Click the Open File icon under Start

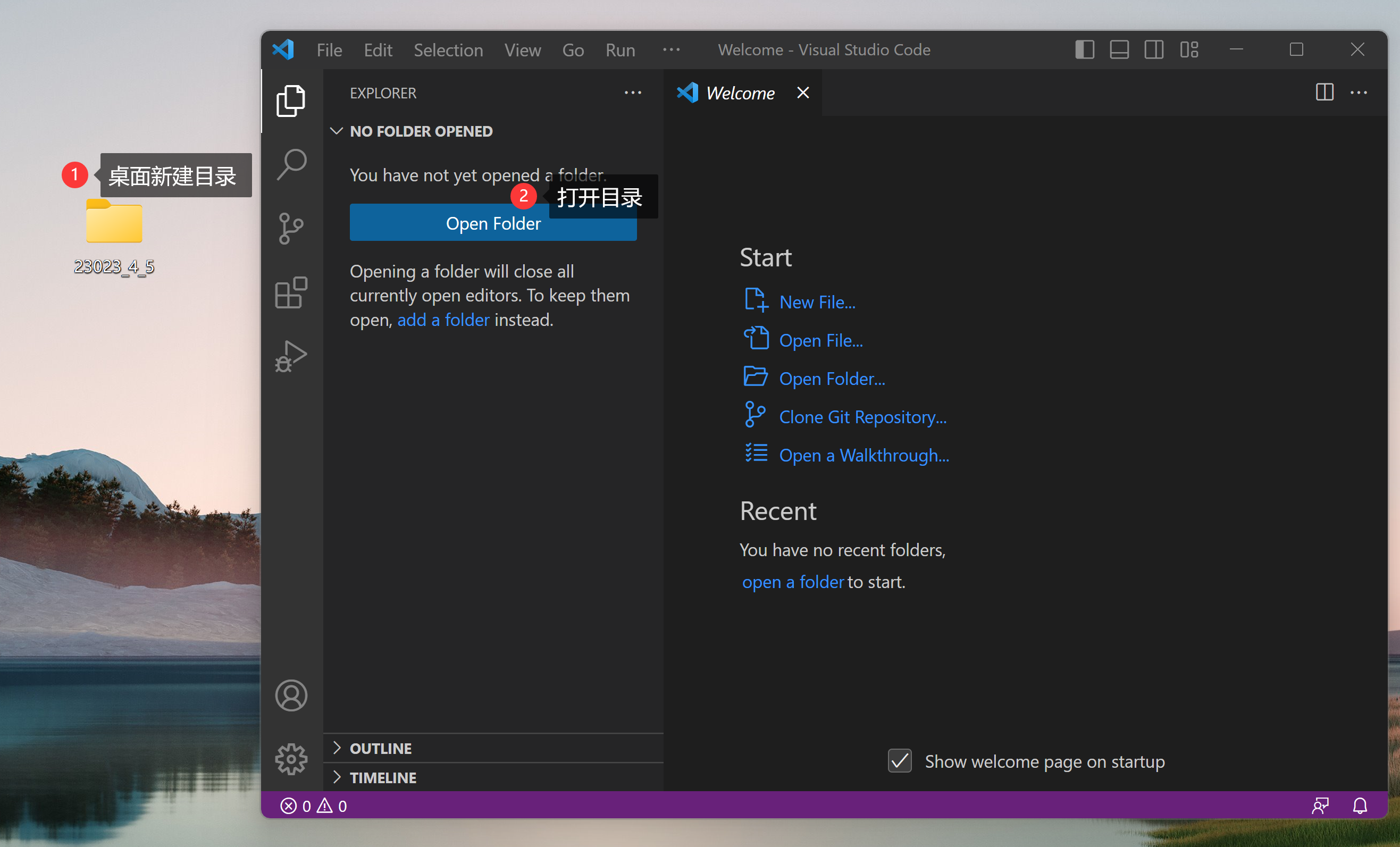coord(756,339)
